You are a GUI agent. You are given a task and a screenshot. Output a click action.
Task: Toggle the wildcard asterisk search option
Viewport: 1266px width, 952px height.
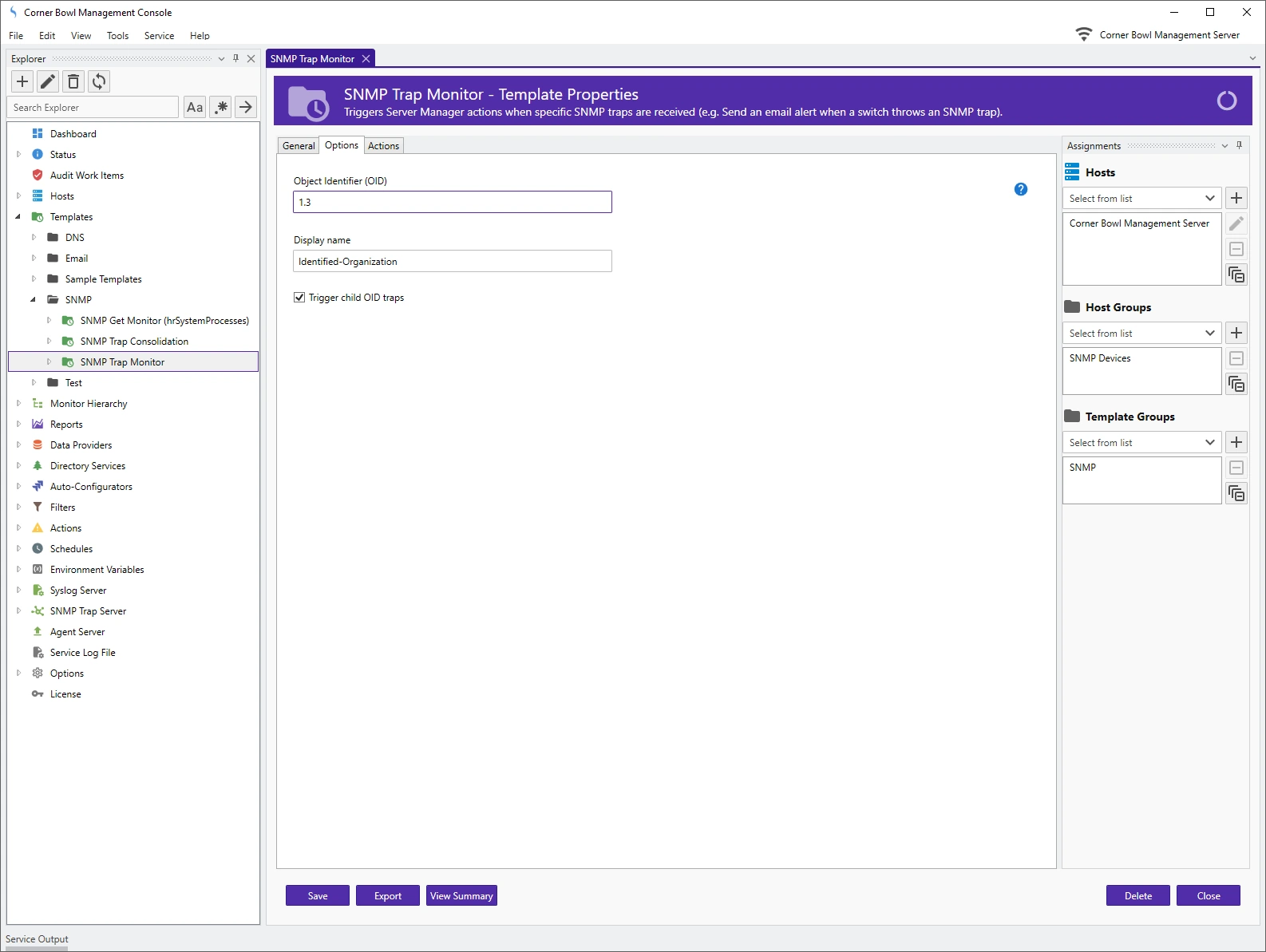tap(221, 107)
